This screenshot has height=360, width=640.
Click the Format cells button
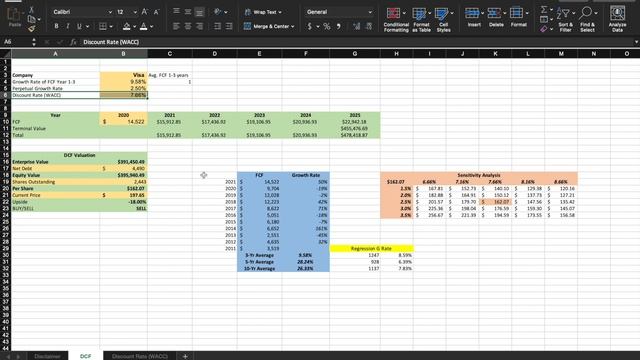pos(518,18)
